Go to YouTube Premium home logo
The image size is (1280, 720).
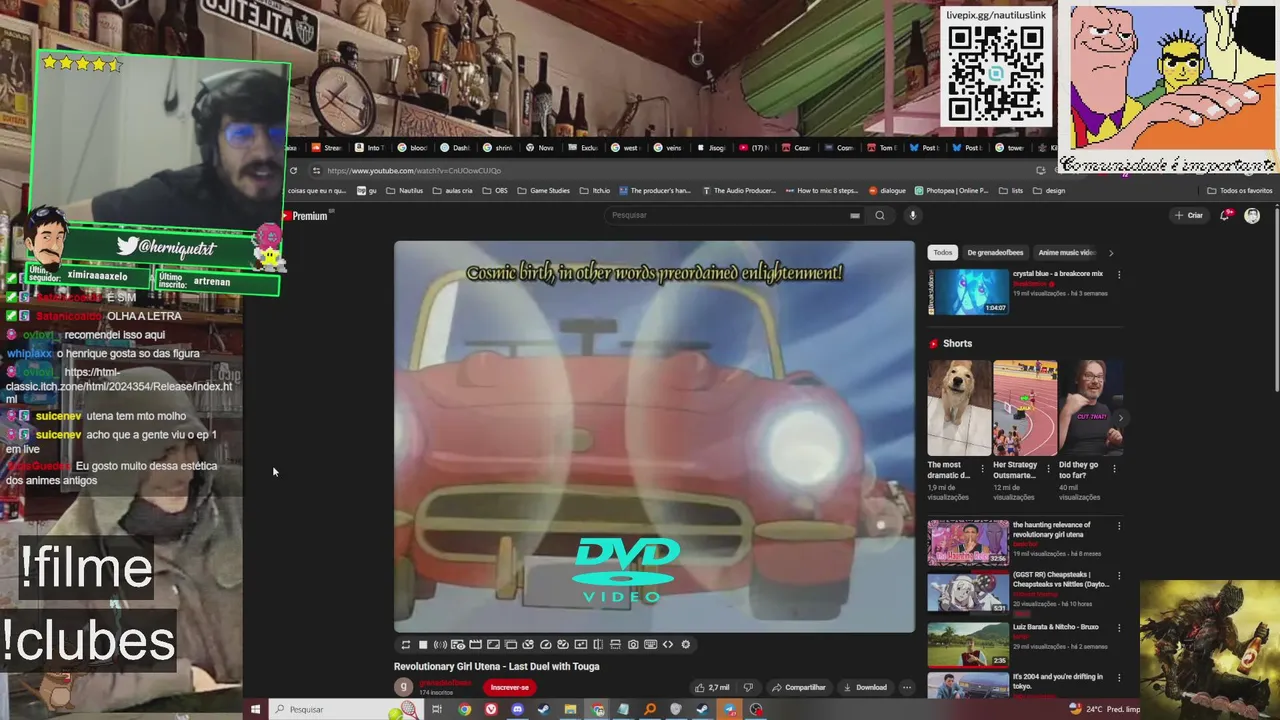305,216
